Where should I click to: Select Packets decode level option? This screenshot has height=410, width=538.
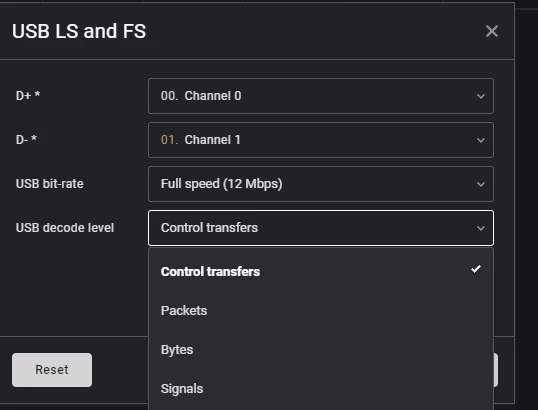coord(321,311)
